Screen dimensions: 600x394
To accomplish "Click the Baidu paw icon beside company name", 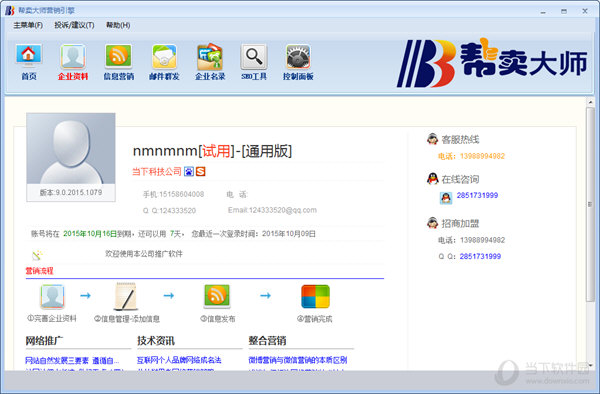I will tap(189, 171).
